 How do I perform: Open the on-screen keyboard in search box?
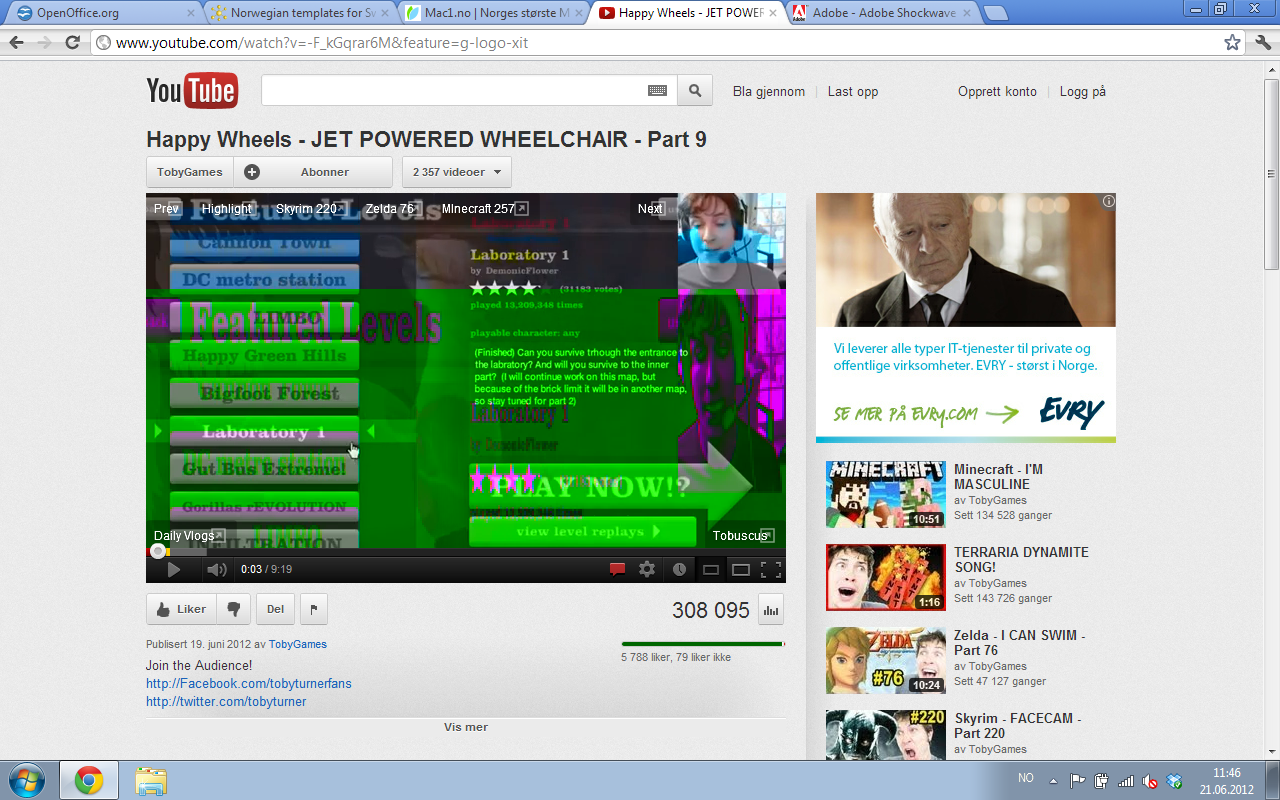point(657,91)
